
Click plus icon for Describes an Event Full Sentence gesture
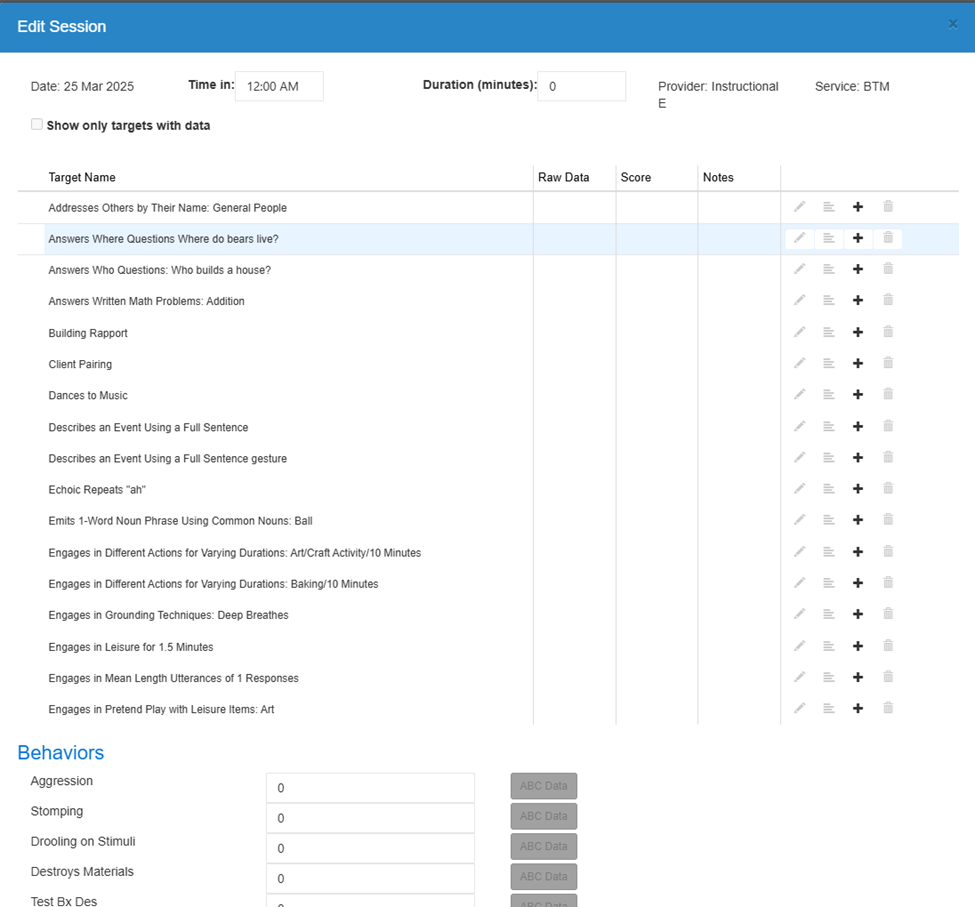(858, 458)
